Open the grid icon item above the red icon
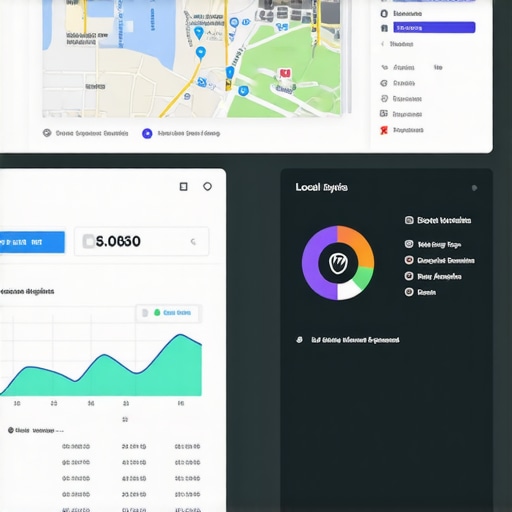 [x=384, y=114]
